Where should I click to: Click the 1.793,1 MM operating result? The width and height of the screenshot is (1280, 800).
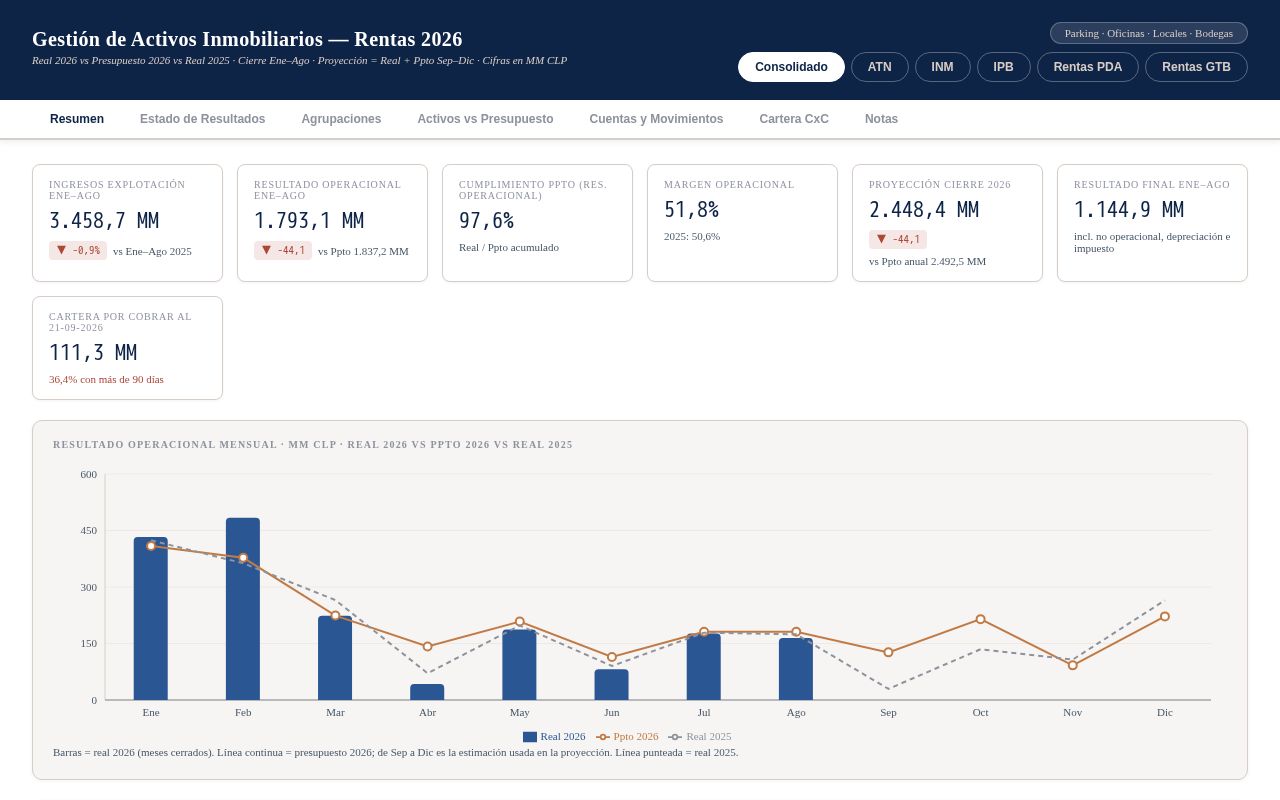click(x=309, y=221)
